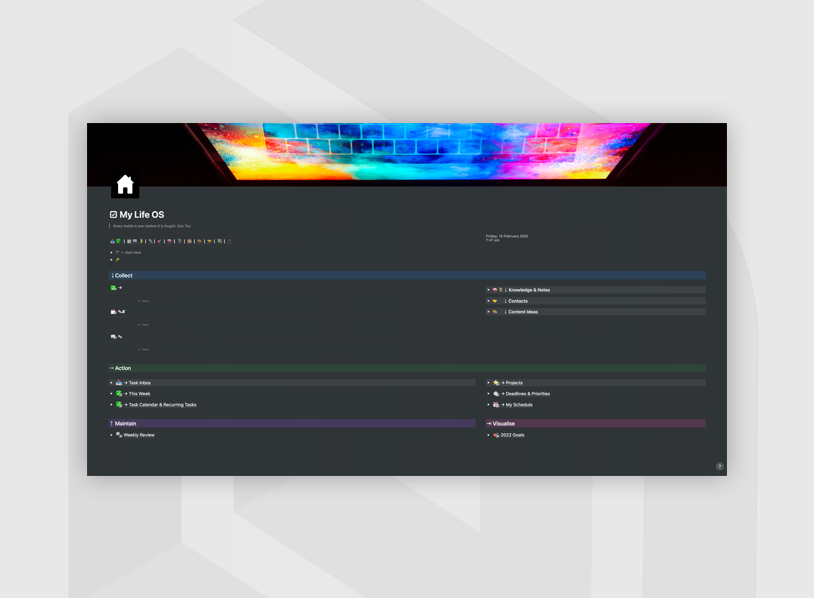Viewport: 814px width, 598px height.
Task: Click the My Life OS page title
Action: point(142,214)
